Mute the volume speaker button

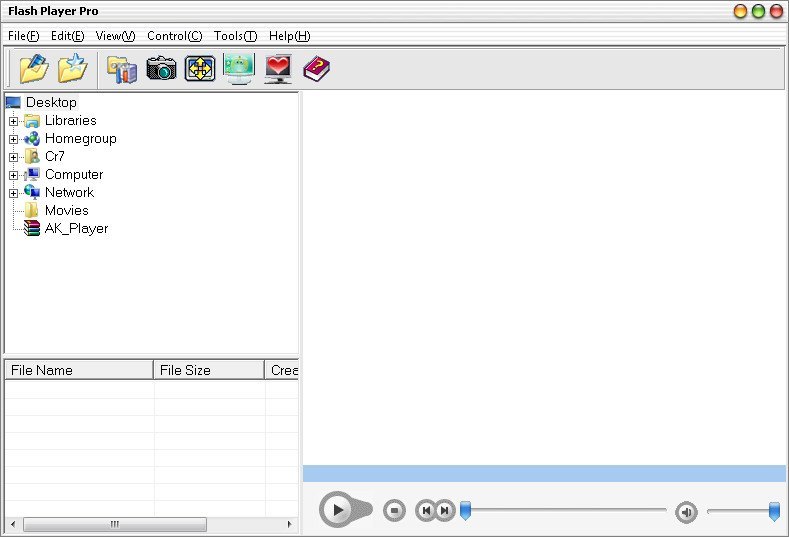686,512
